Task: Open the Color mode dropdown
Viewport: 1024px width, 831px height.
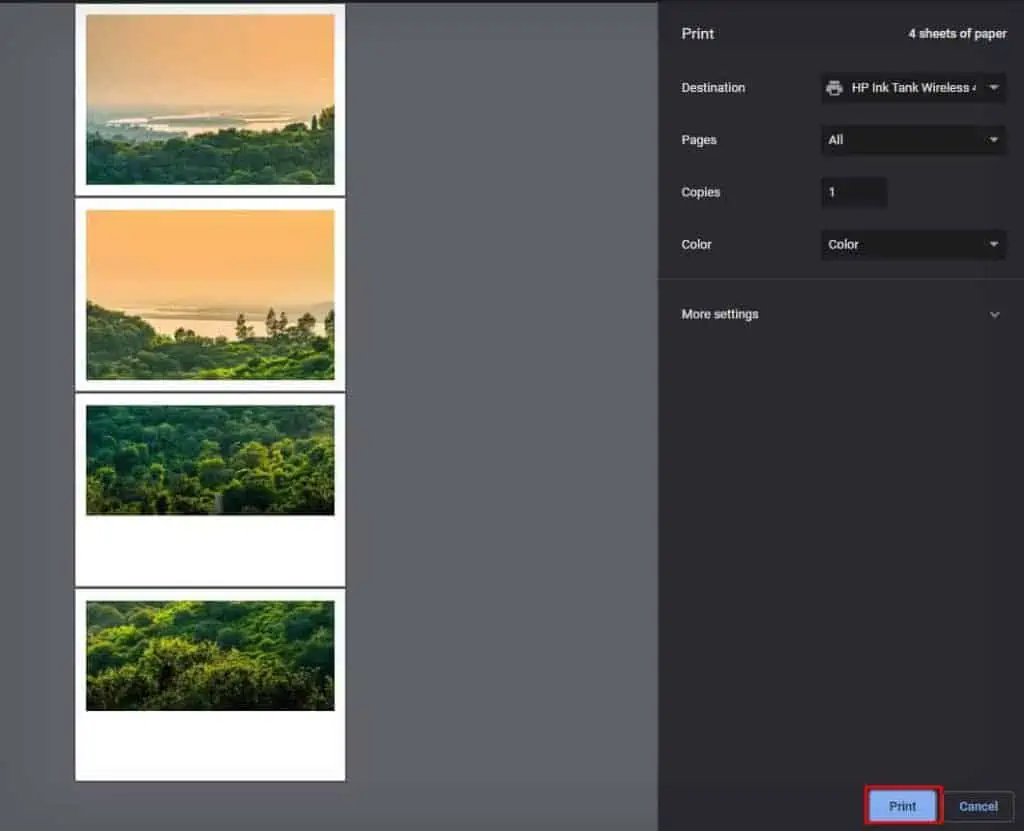Action: tap(912, 244)
